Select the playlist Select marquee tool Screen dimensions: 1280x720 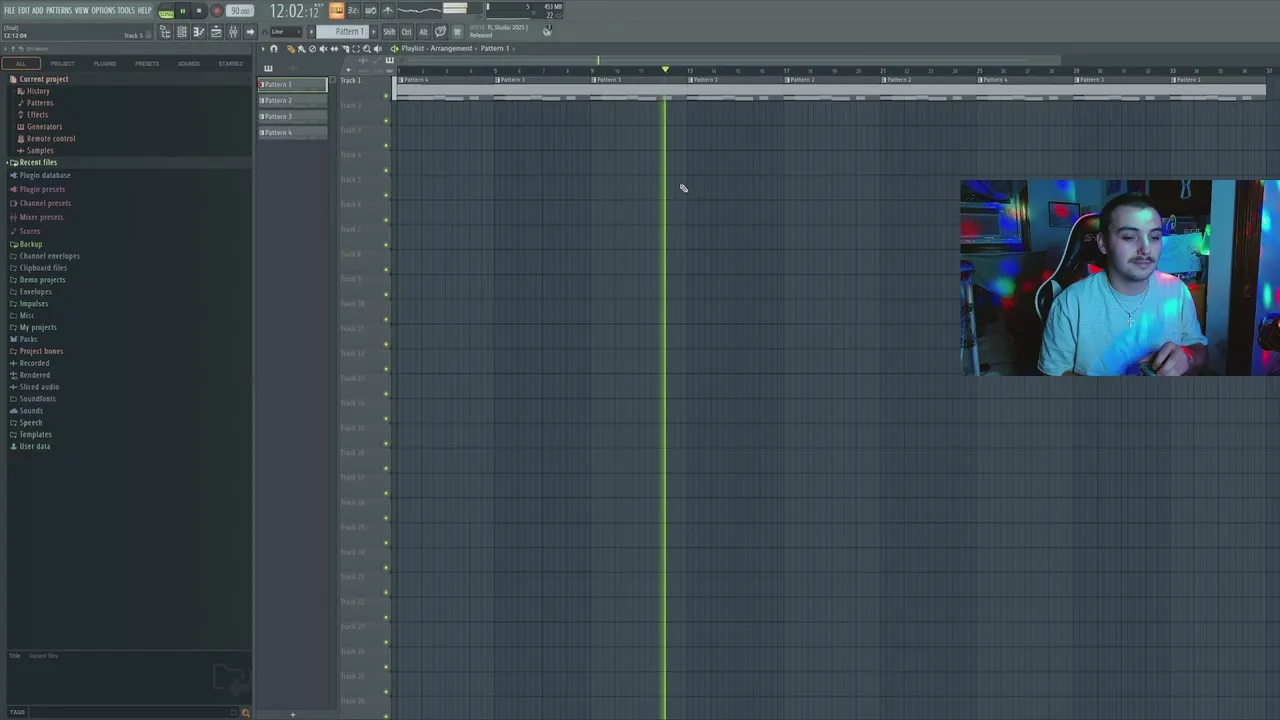(356, 49)
